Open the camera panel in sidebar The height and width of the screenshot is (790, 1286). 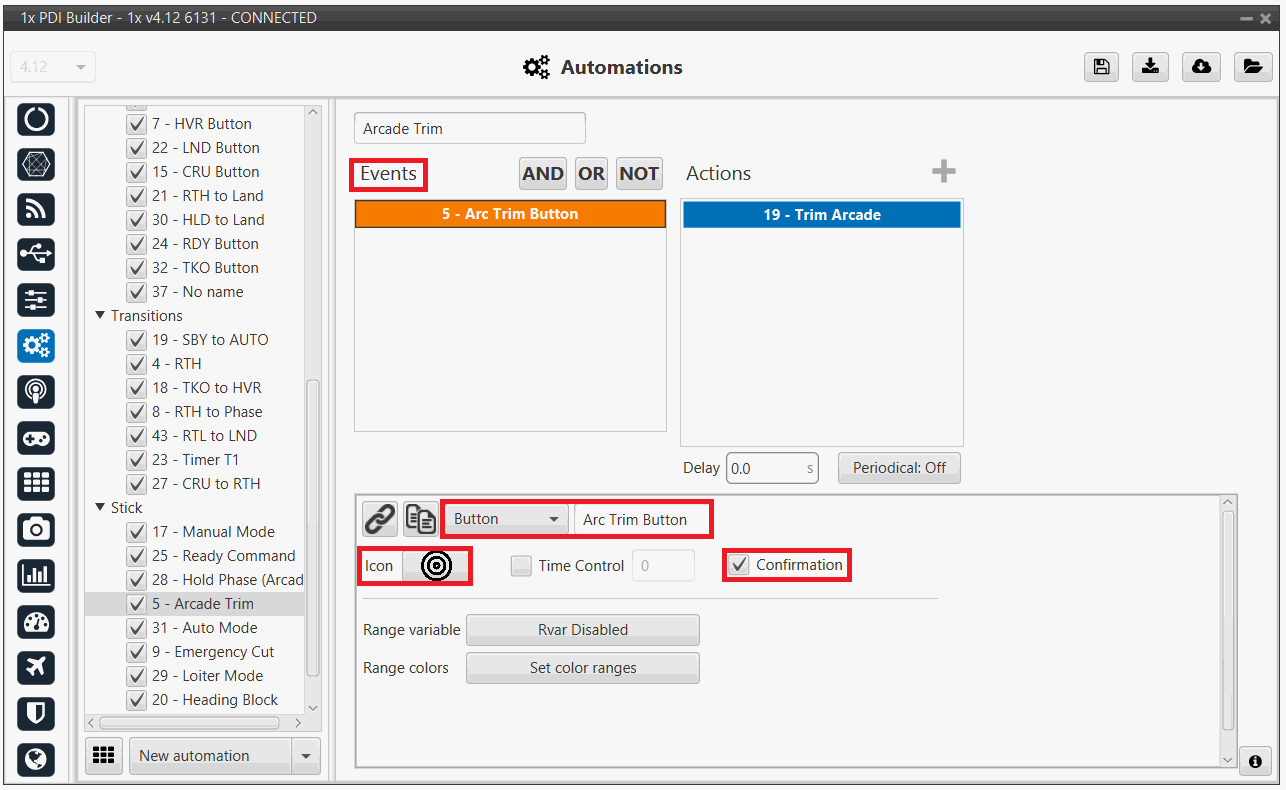36,529
